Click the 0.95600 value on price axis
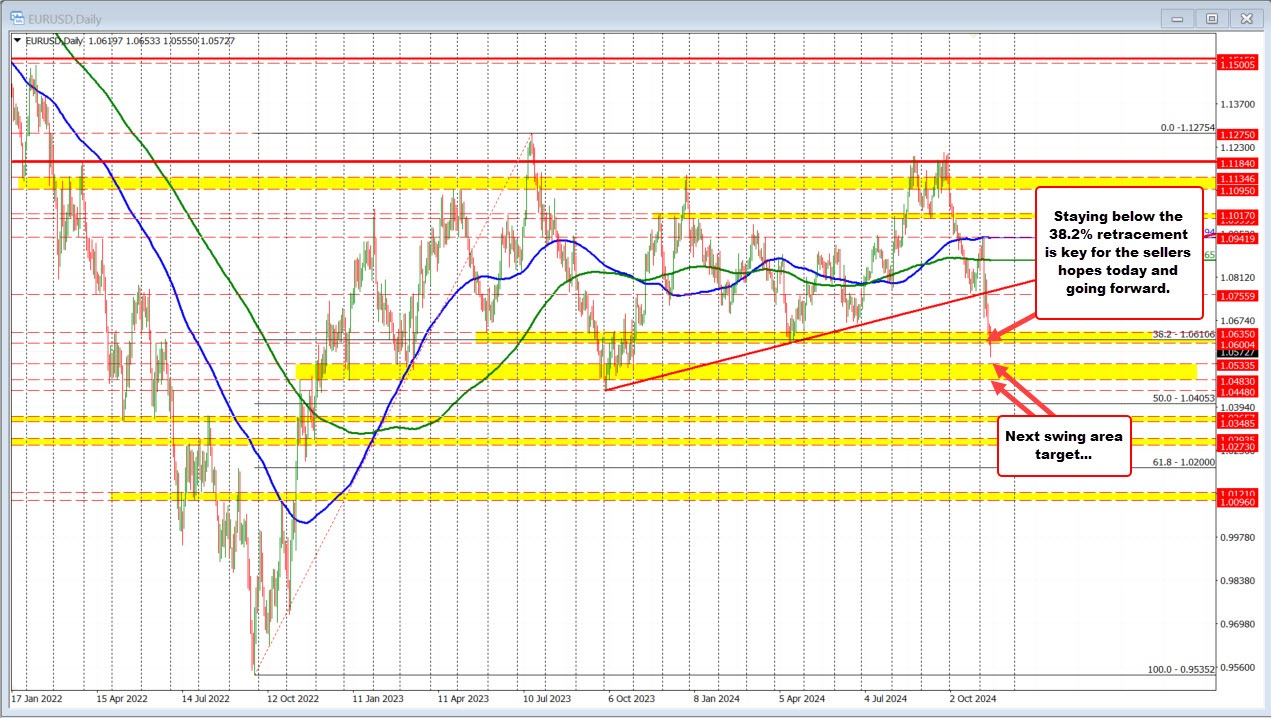 click(x=1236, y=668)
